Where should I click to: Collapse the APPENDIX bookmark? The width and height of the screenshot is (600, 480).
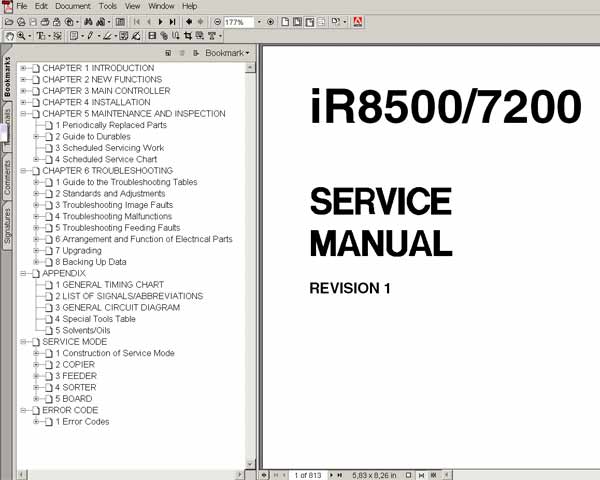[23, 273]
